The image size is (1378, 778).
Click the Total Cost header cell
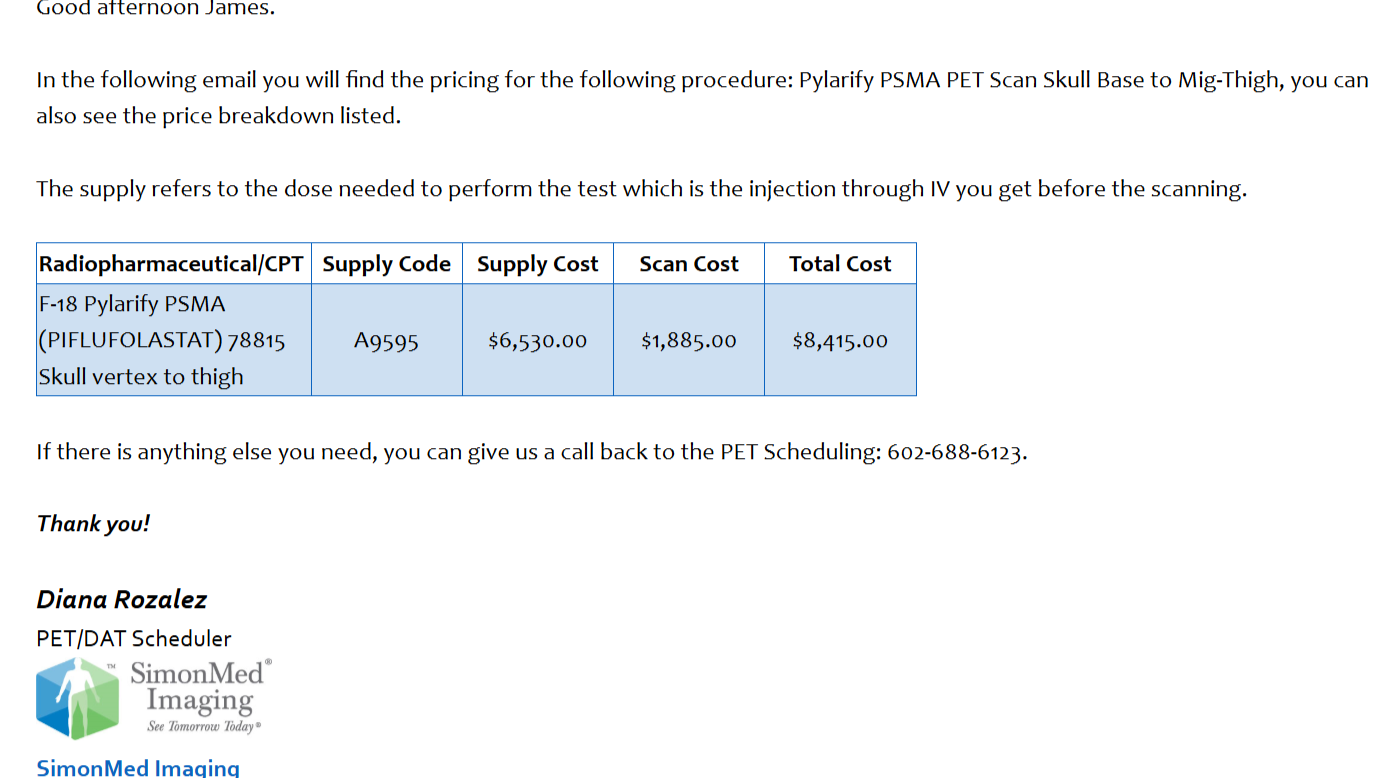click(x=840, y=264)
